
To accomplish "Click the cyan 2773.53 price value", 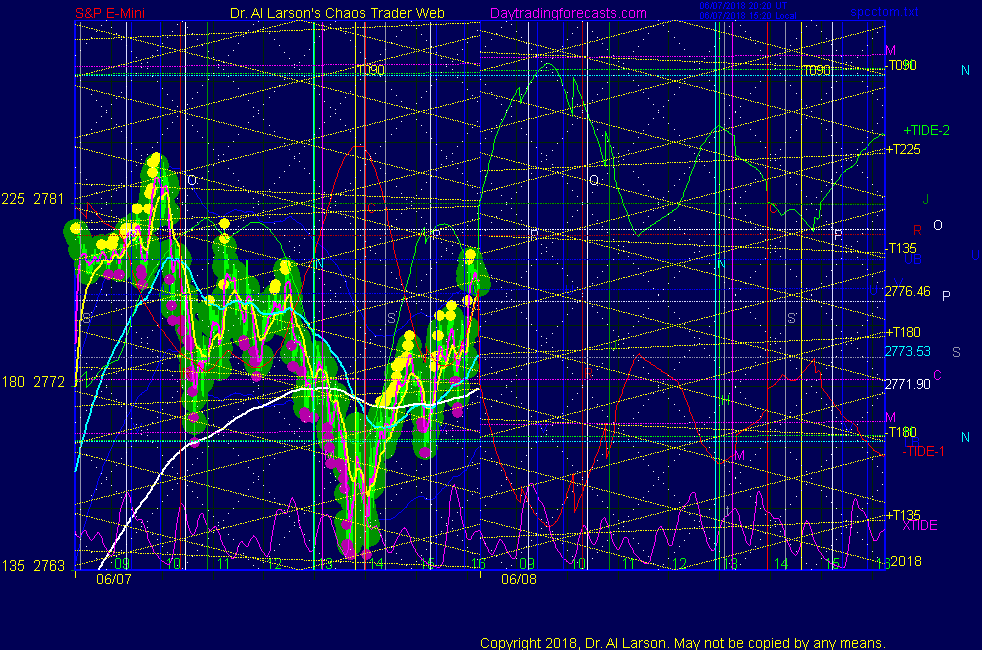I will pos(907,351).
